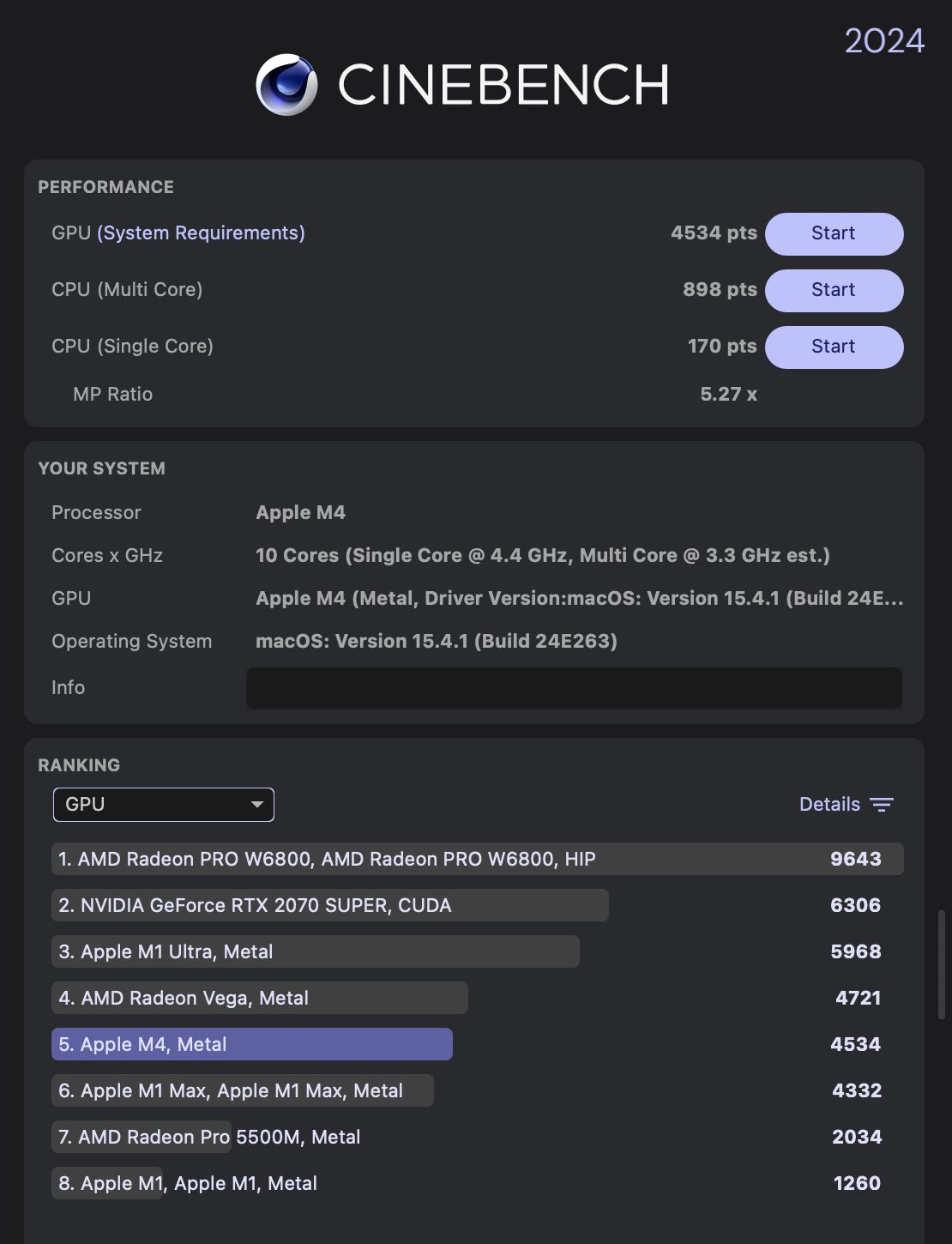
Task: Click the ranking list vertical scrollbar
Action: pyautogui.click(x=941, y=964)
